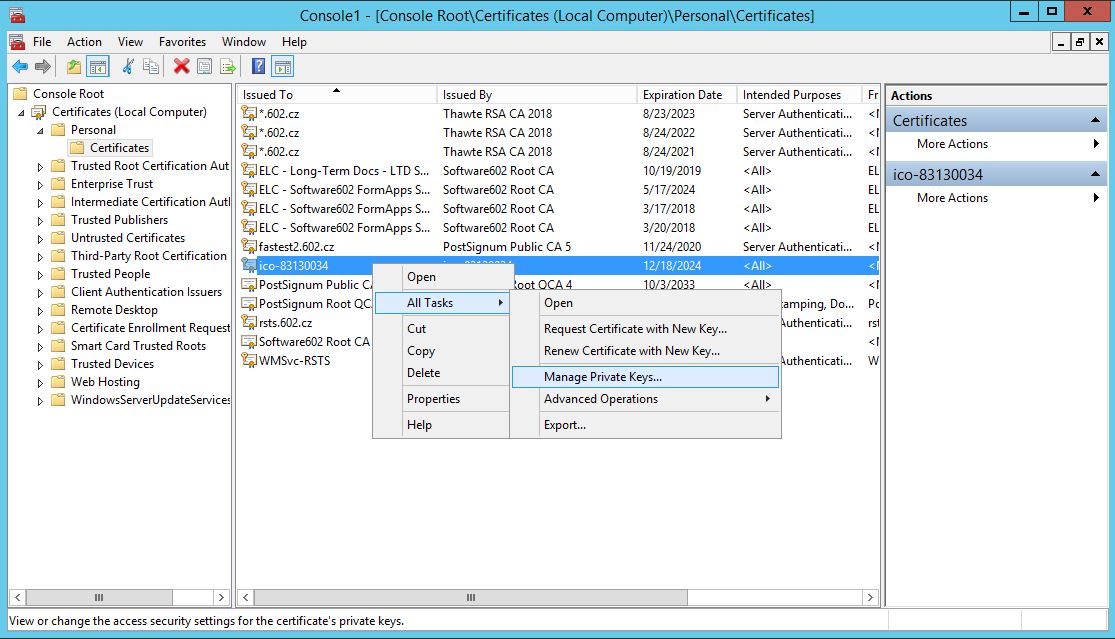Choose Manage Private Keys... from submenu
Image resolution: width=1115 pixels, height=639 pixels.
603,377
